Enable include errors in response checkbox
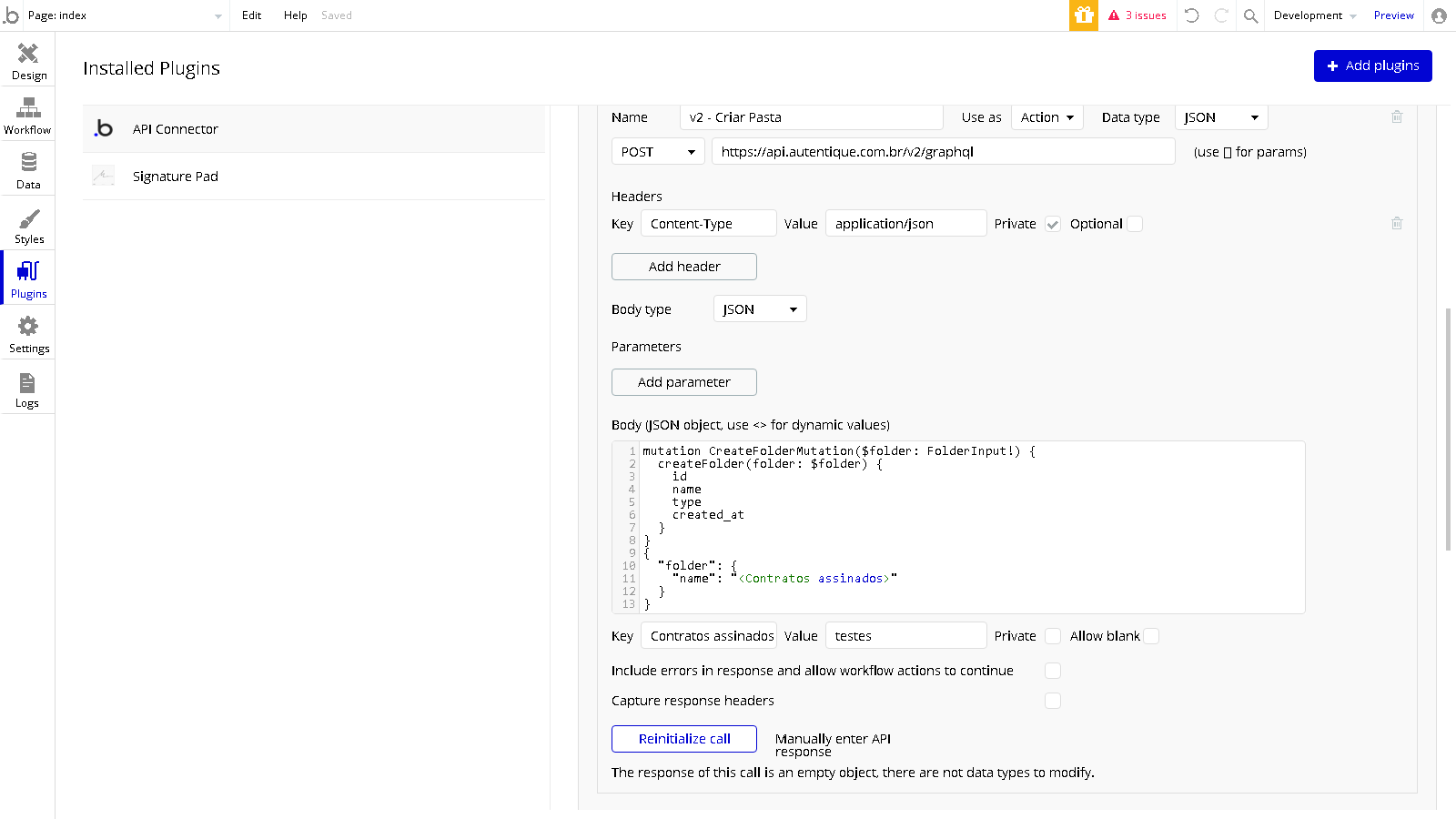Screen dimensions: 1456x819 pos(1053,671)
